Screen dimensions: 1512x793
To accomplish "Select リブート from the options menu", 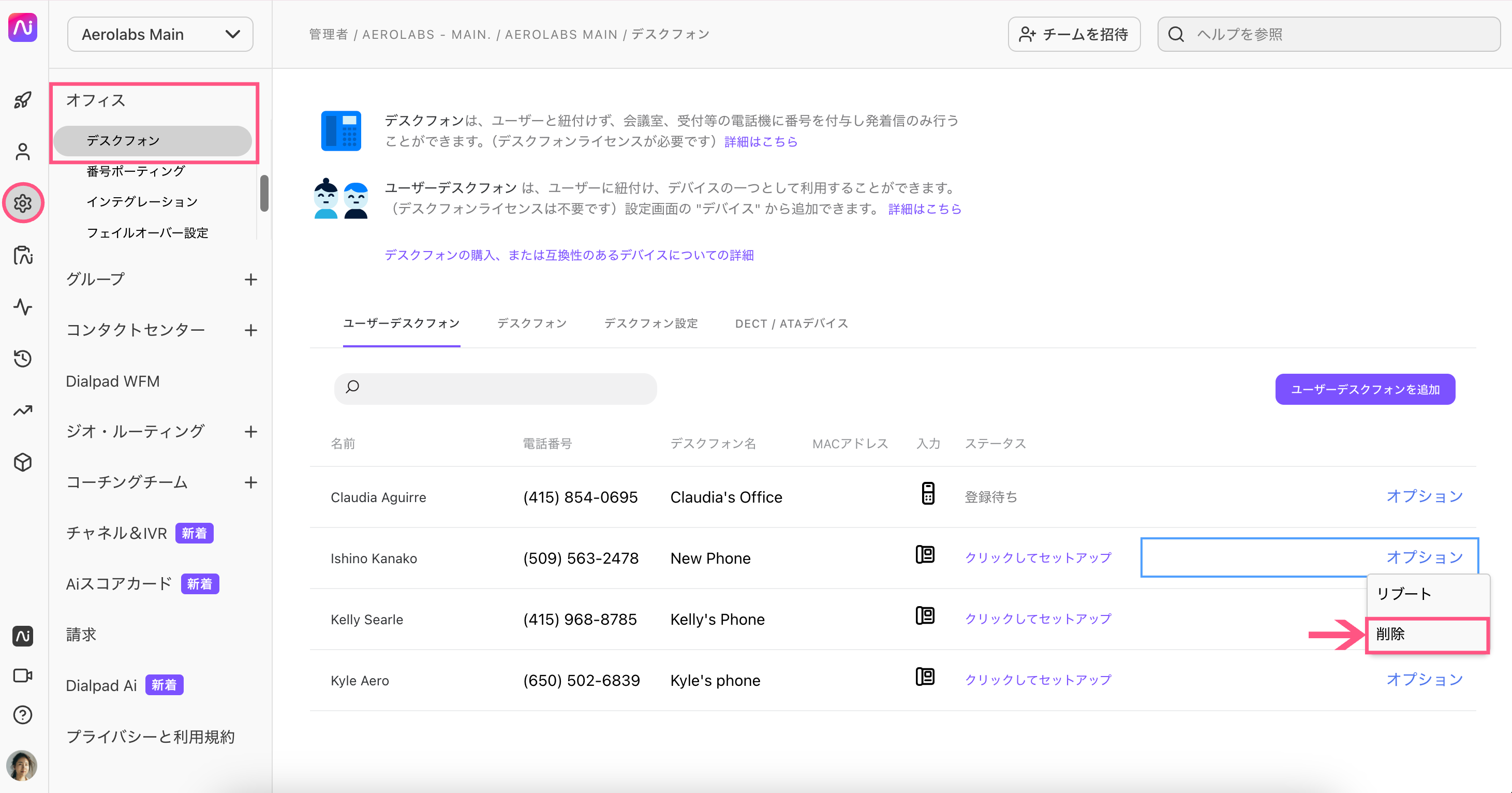I will click(1428, 594).
